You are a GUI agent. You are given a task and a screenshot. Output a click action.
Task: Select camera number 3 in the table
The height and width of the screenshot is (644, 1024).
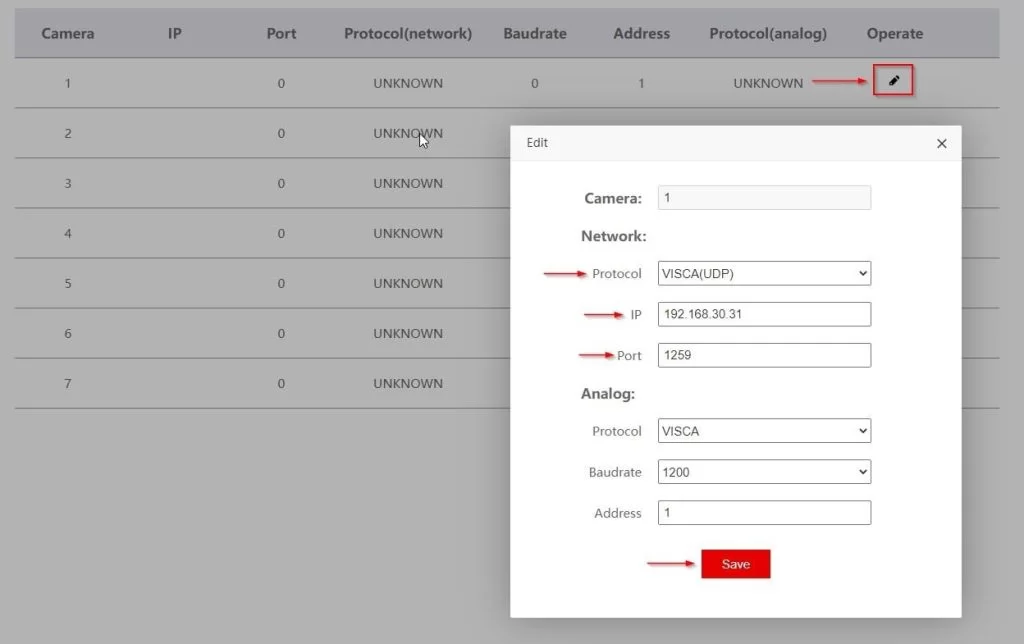[68, 184]
